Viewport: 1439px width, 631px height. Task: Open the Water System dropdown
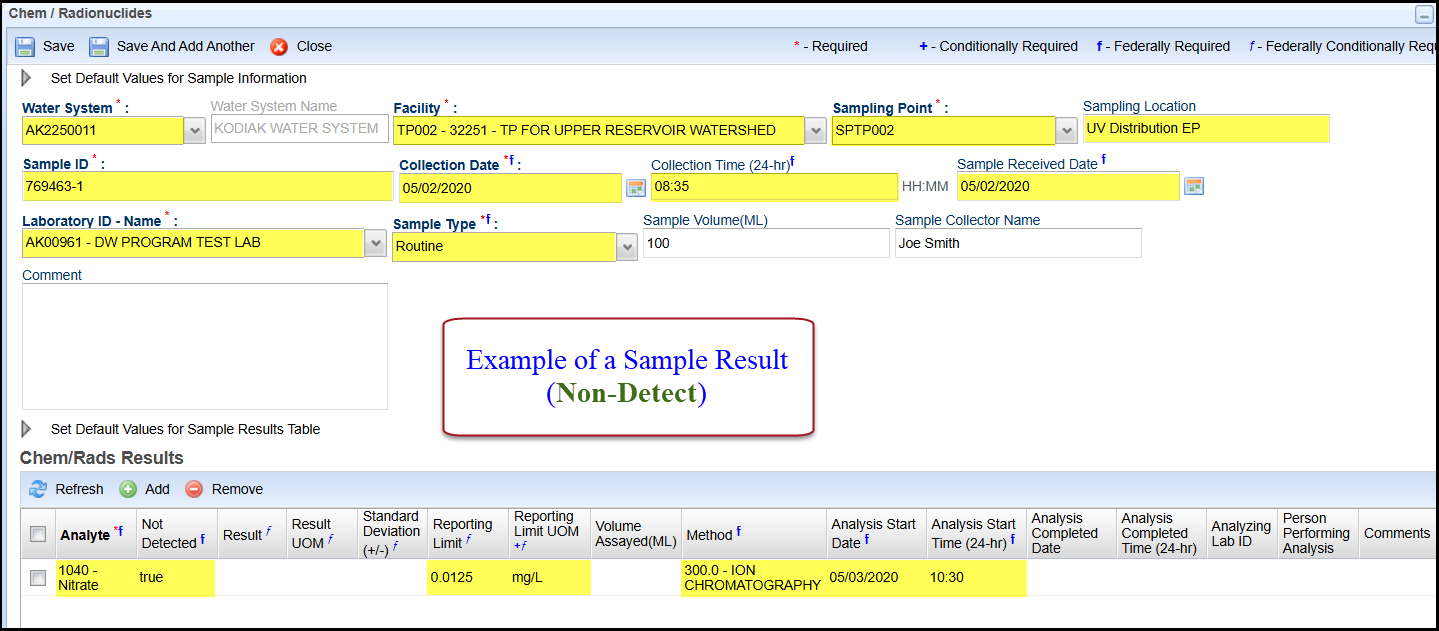195,130
